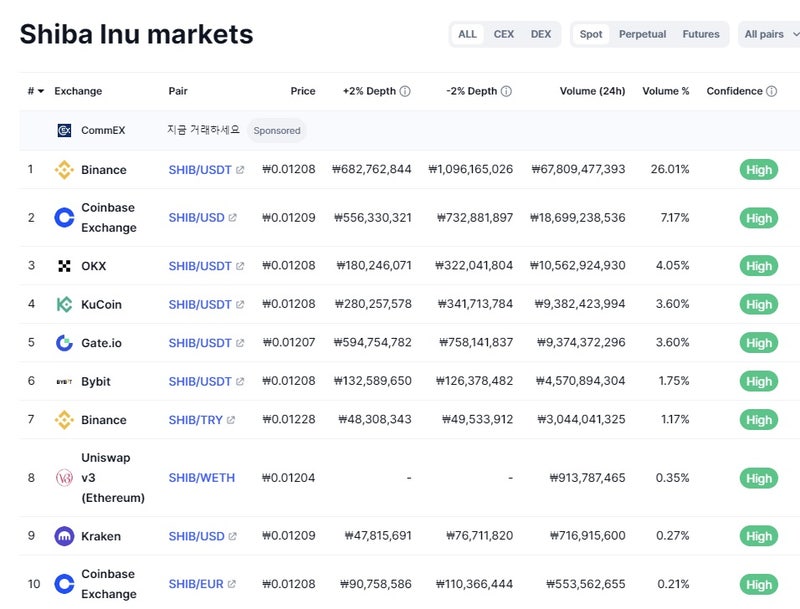The image size is (800, 609).
Task: Filter markets by CEX
Action: pos(504,34)
